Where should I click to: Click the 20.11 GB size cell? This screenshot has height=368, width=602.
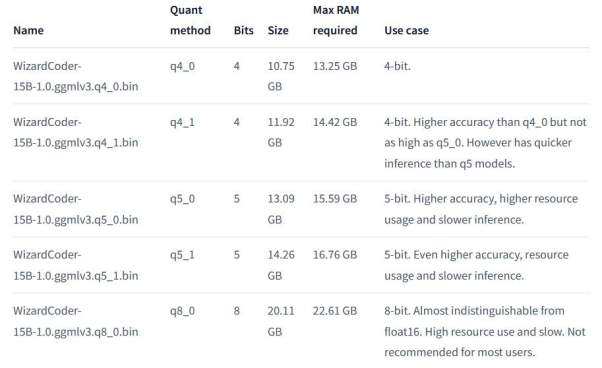click(281, 321)
